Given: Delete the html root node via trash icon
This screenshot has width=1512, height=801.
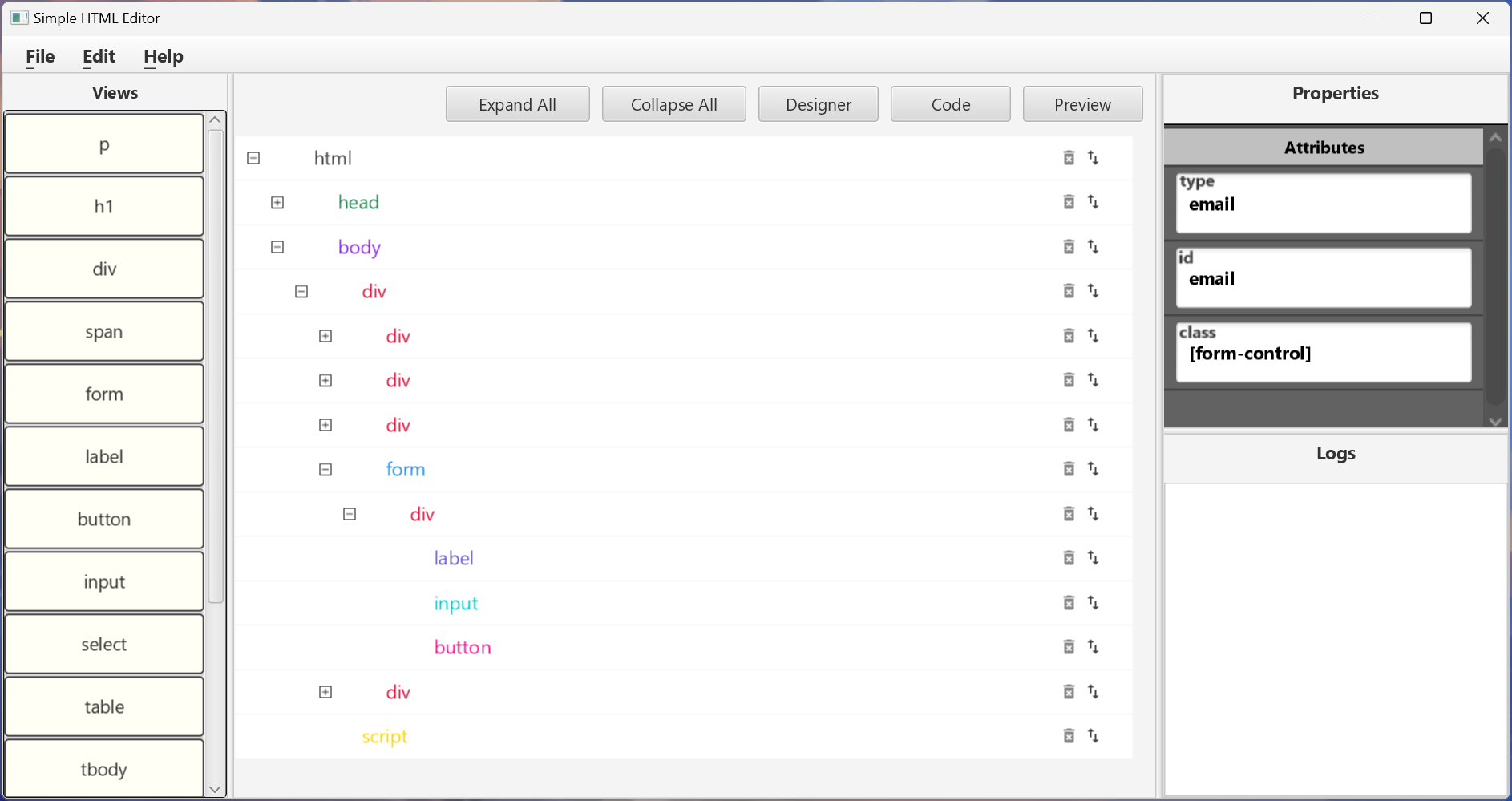Looking at the screenshot, I should pyautogui.click(x=1069, y=158).
